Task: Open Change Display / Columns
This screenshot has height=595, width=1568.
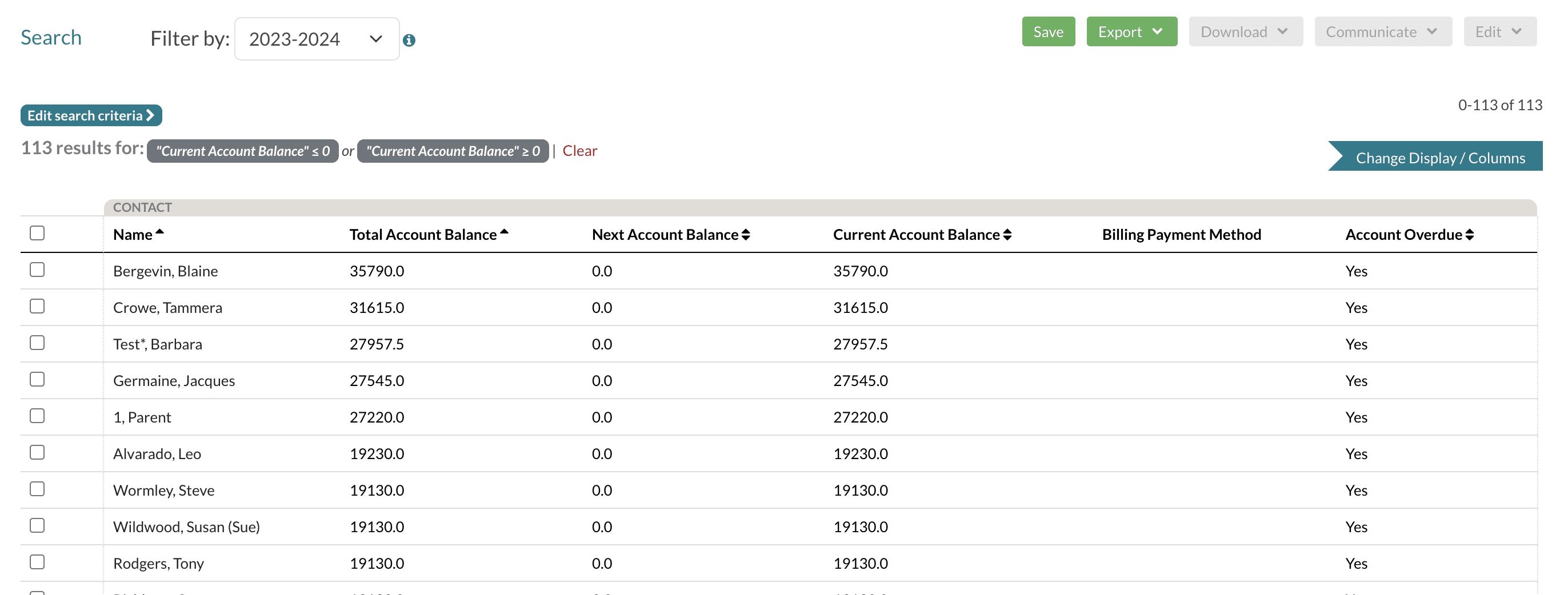Action: click(x=1439, y=158)
